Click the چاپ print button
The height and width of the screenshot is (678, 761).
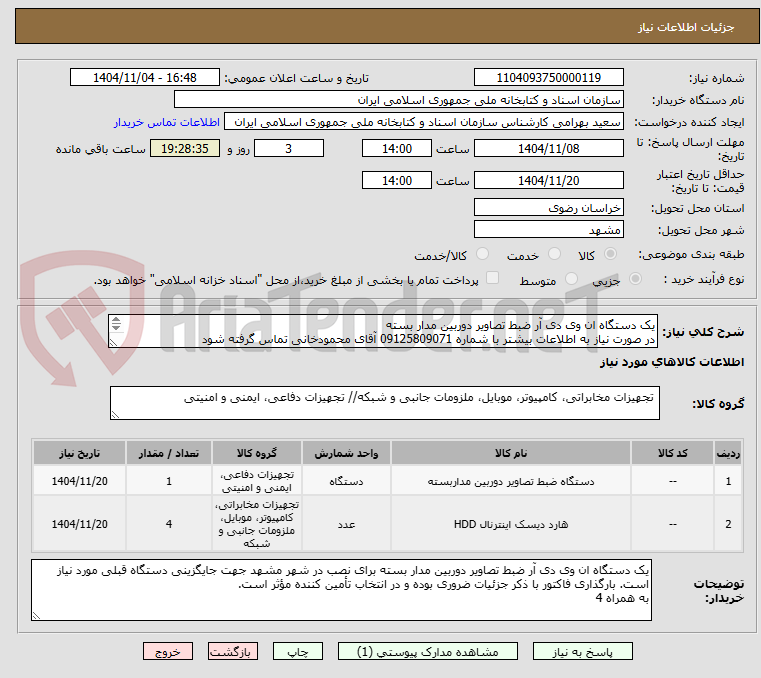point(298,651)
